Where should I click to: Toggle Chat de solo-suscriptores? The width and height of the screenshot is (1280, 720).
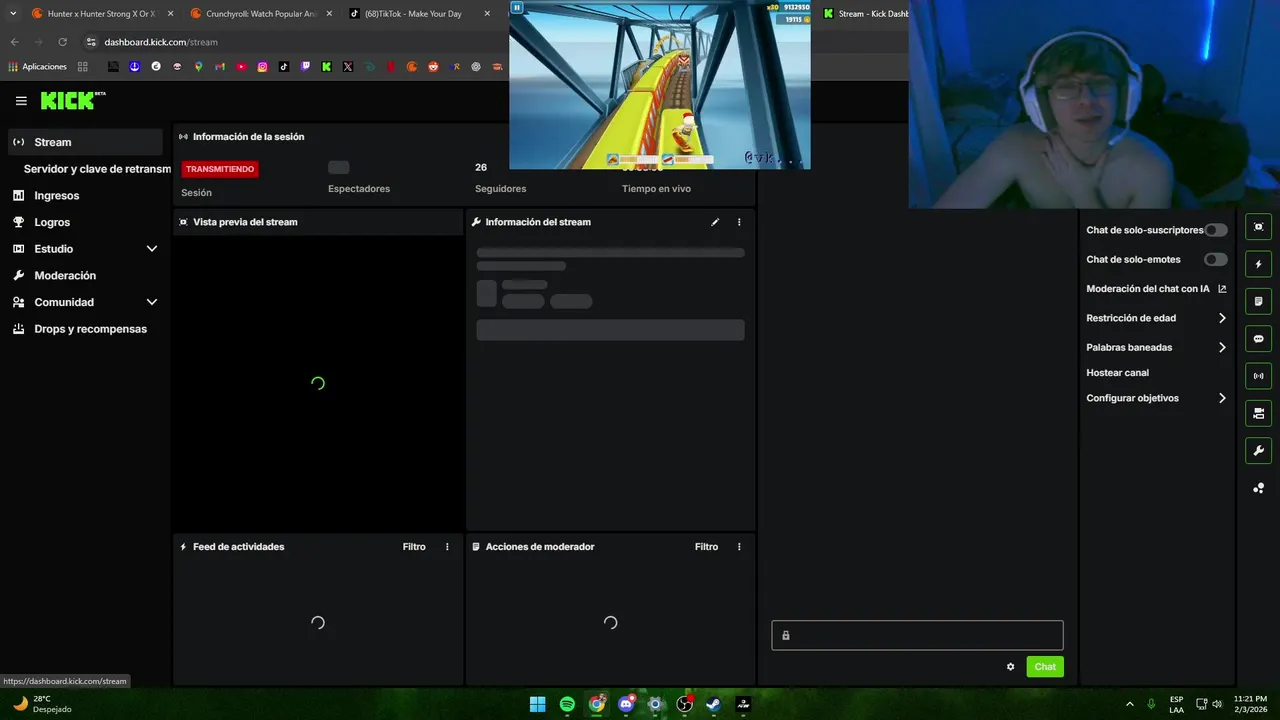click(x=1215, y=230)
